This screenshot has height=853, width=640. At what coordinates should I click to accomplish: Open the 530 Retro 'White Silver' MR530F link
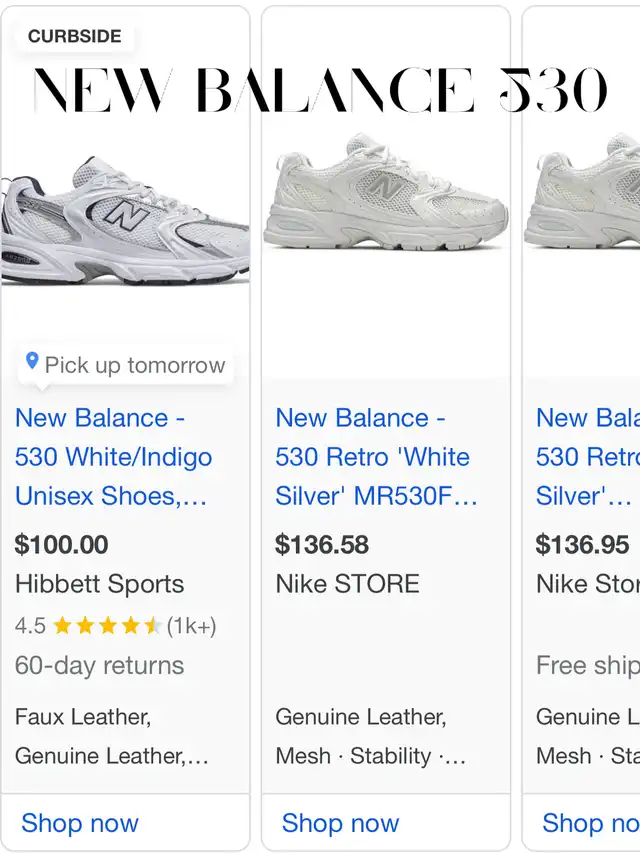click(x=376, y=457)
